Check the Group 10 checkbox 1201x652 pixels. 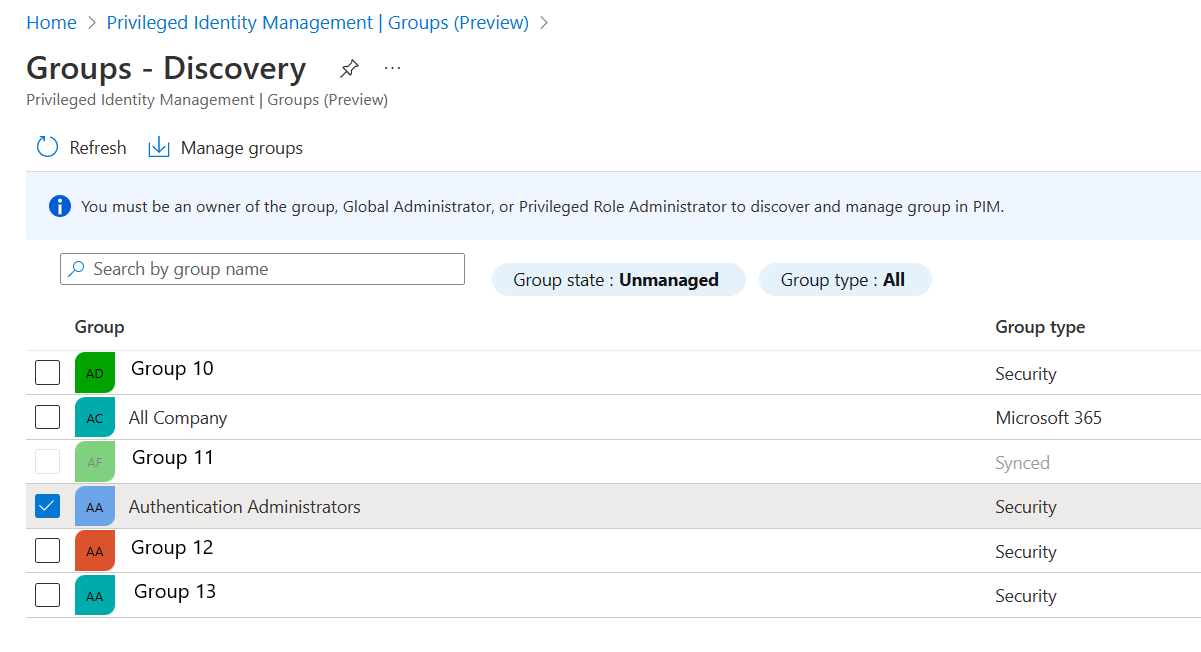click(x=47, y=373)
